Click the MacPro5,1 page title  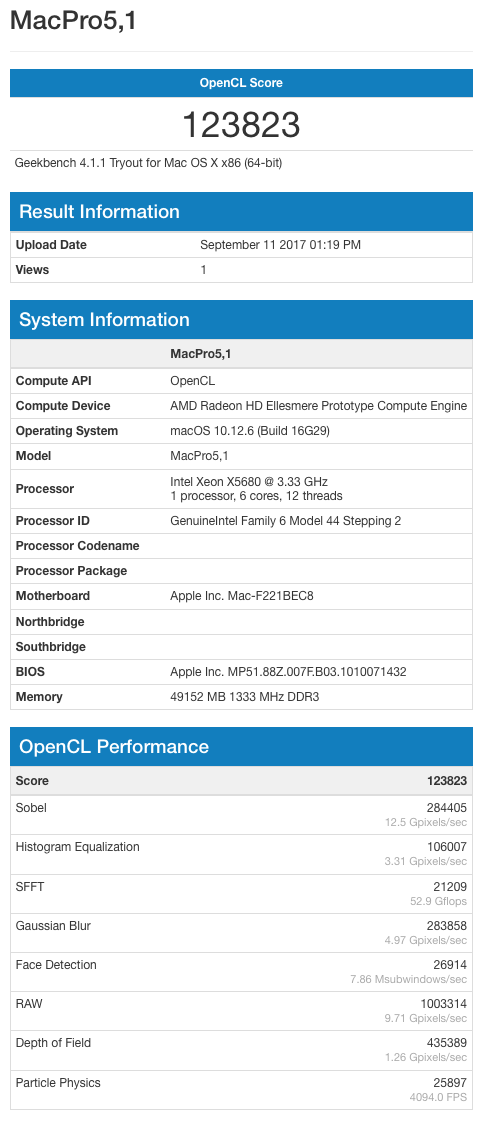[x=73, y=21]
